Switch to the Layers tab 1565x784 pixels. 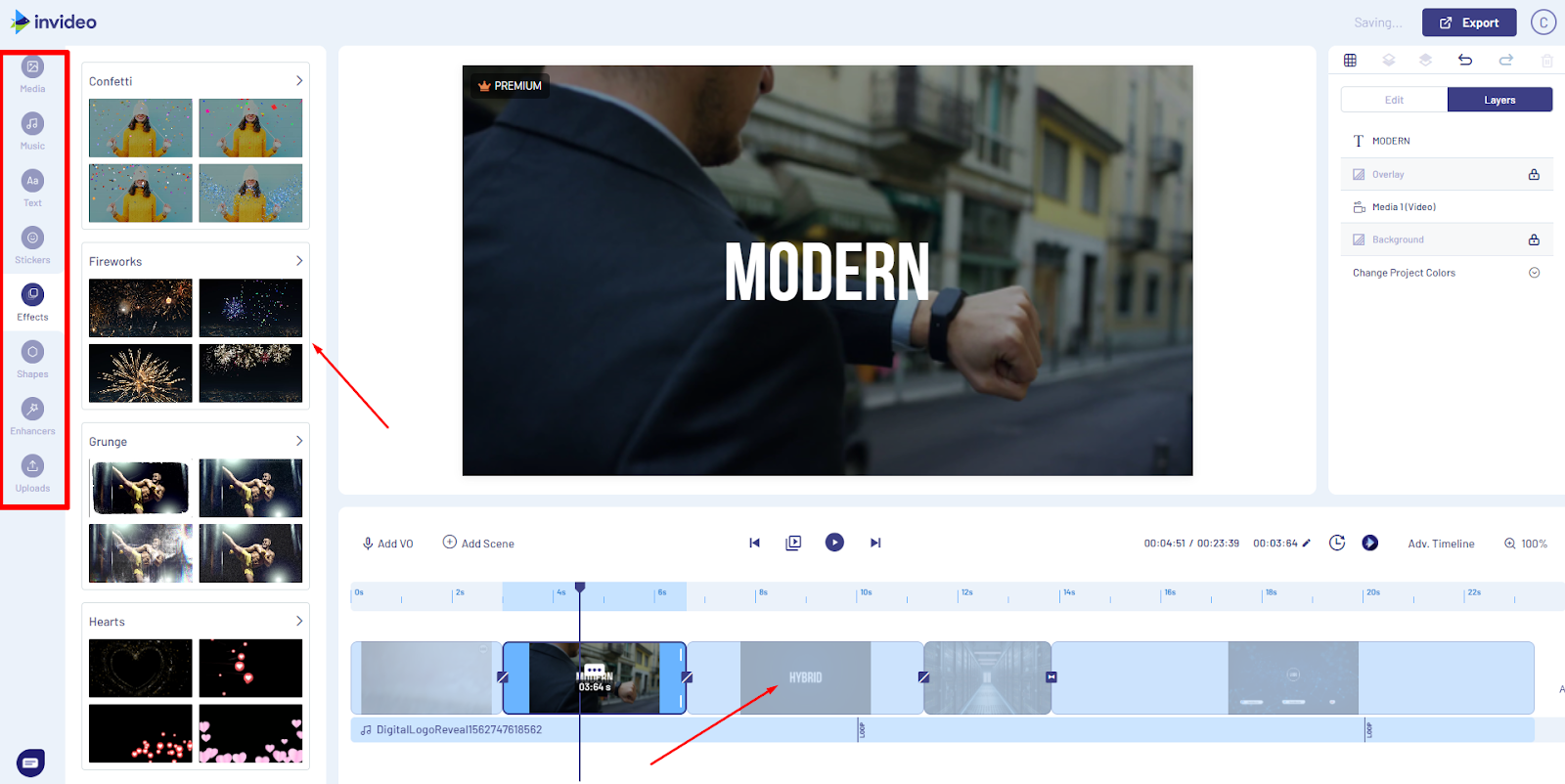1499,100
